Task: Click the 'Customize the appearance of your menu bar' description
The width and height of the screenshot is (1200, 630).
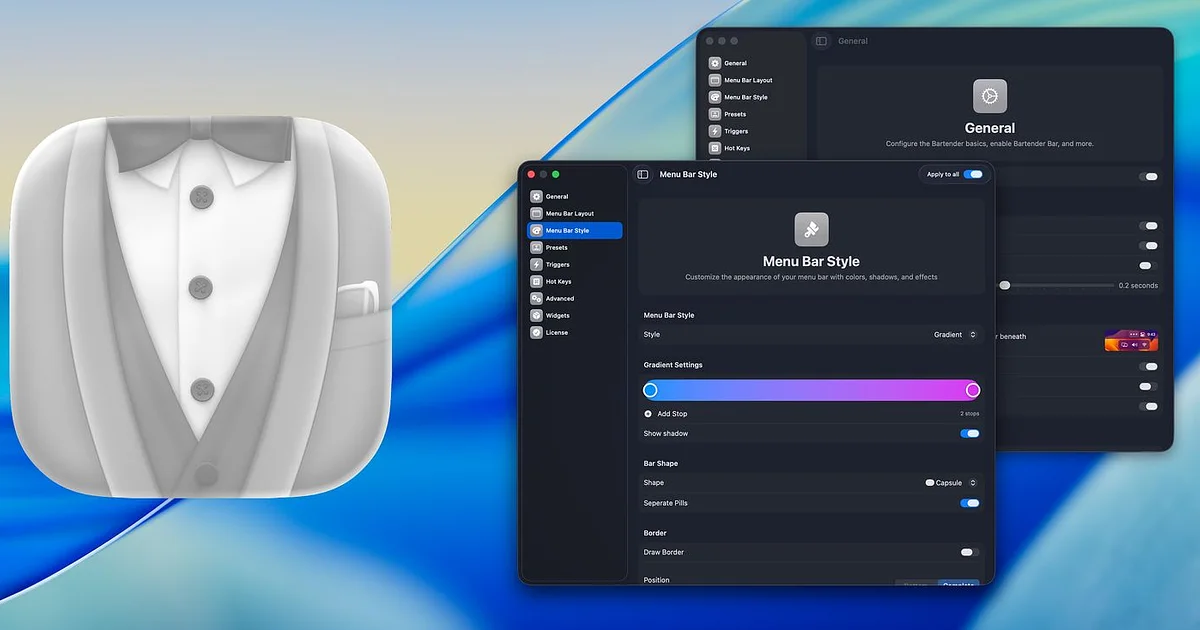Action: [x=811, y=277]
